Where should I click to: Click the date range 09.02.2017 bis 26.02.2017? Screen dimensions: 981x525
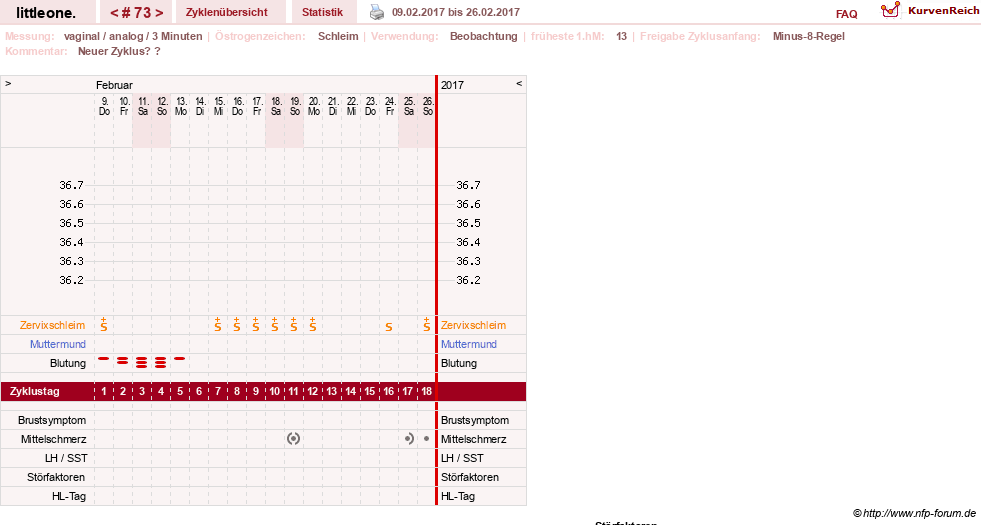455,13
